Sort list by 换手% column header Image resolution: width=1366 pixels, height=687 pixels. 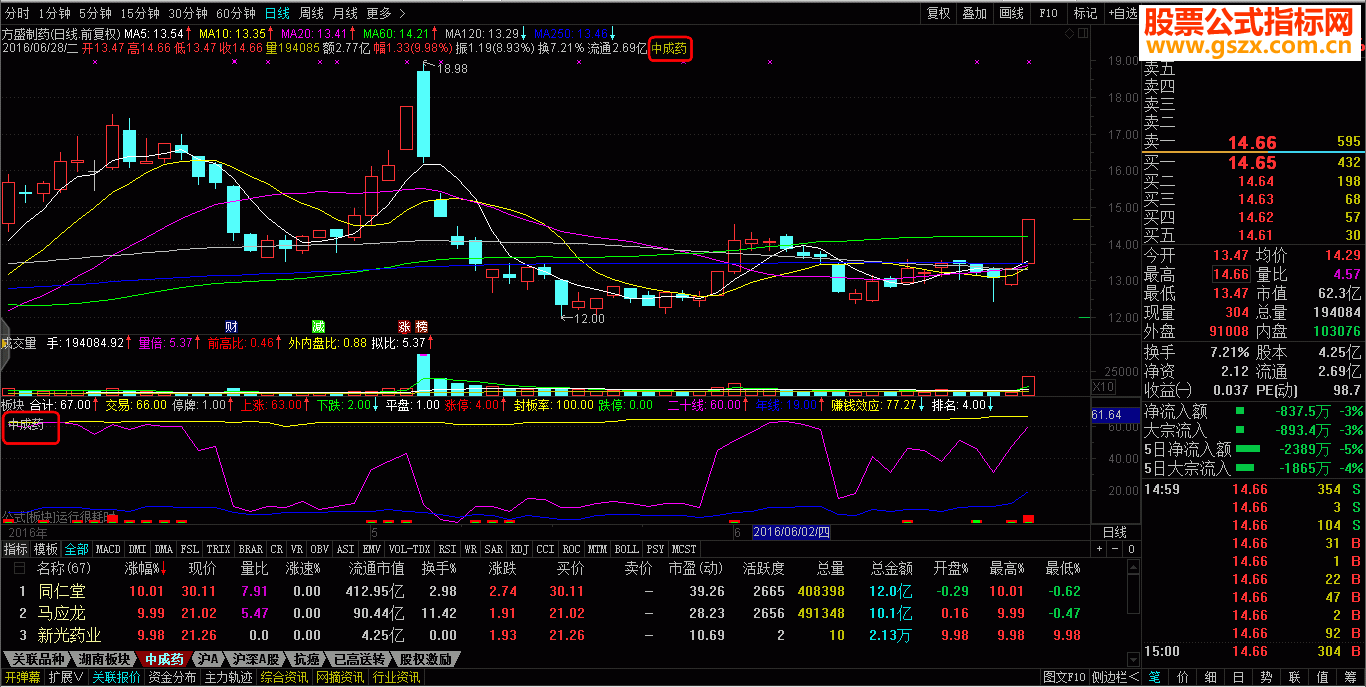click(438, 568)
